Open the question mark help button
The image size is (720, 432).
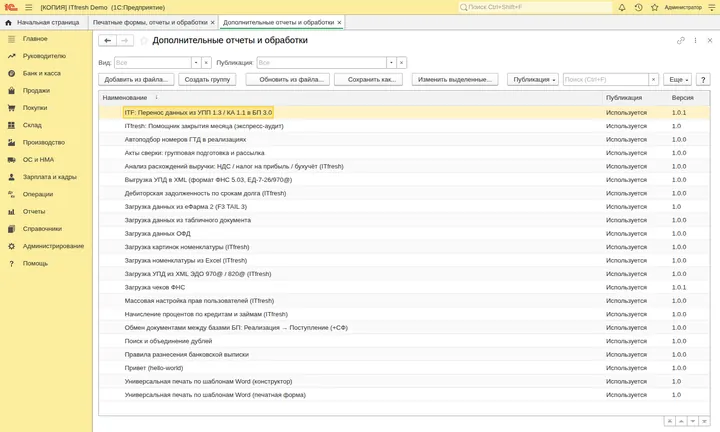coord(703,79)
